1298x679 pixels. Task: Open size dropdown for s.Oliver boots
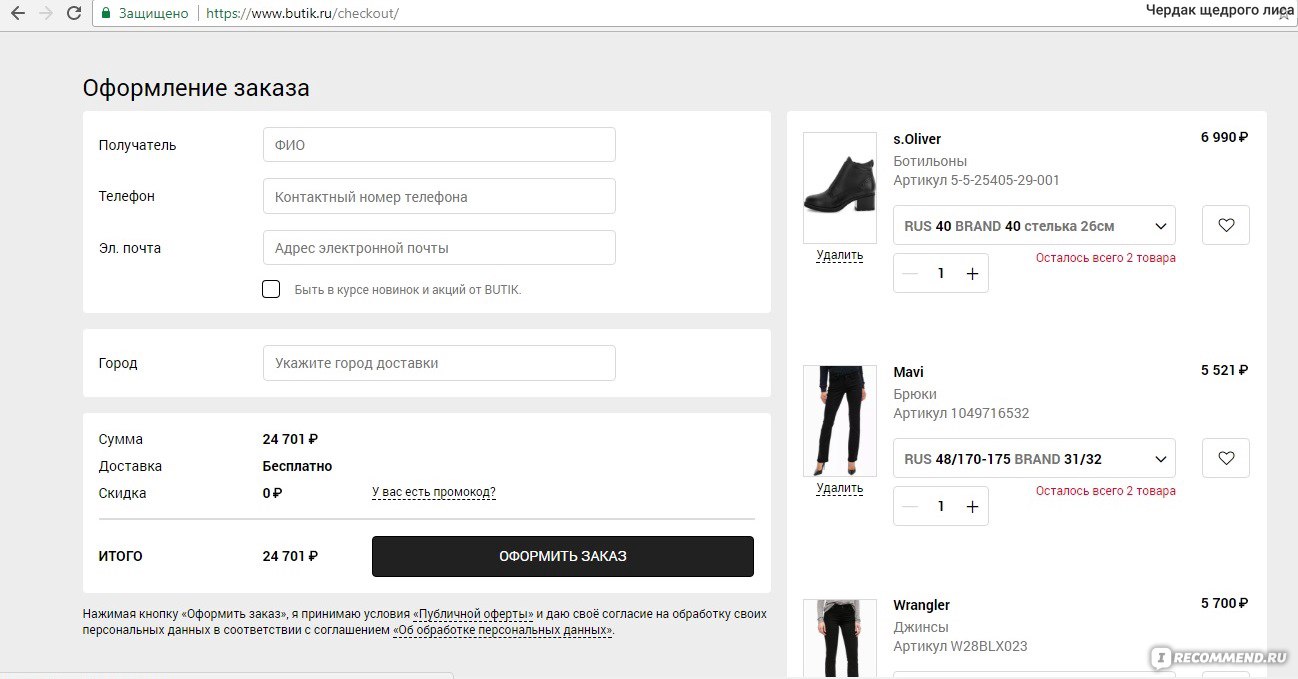coord(1034,226)
